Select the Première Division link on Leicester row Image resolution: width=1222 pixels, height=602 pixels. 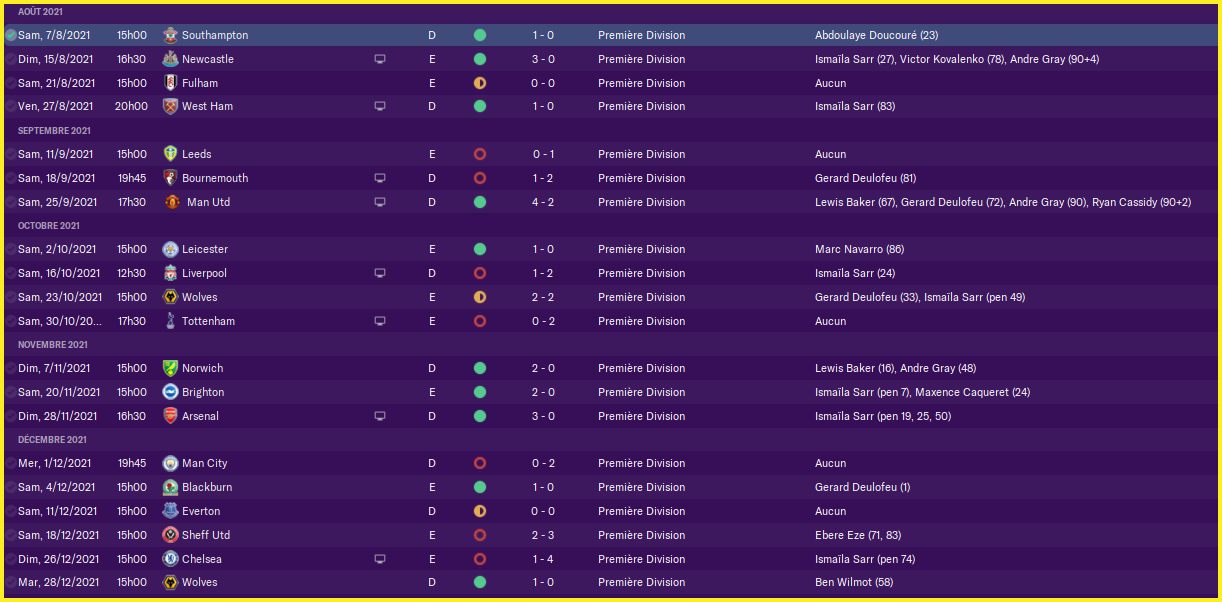click(641, 249)
